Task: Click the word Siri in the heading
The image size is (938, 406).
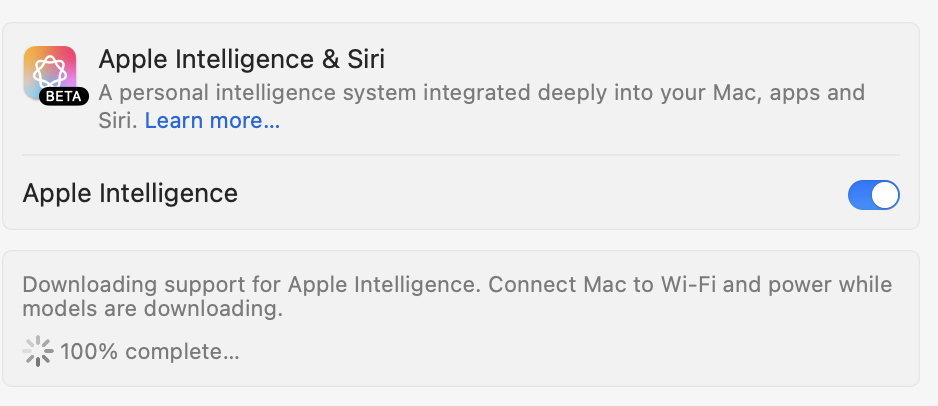Action: point(366,59)
